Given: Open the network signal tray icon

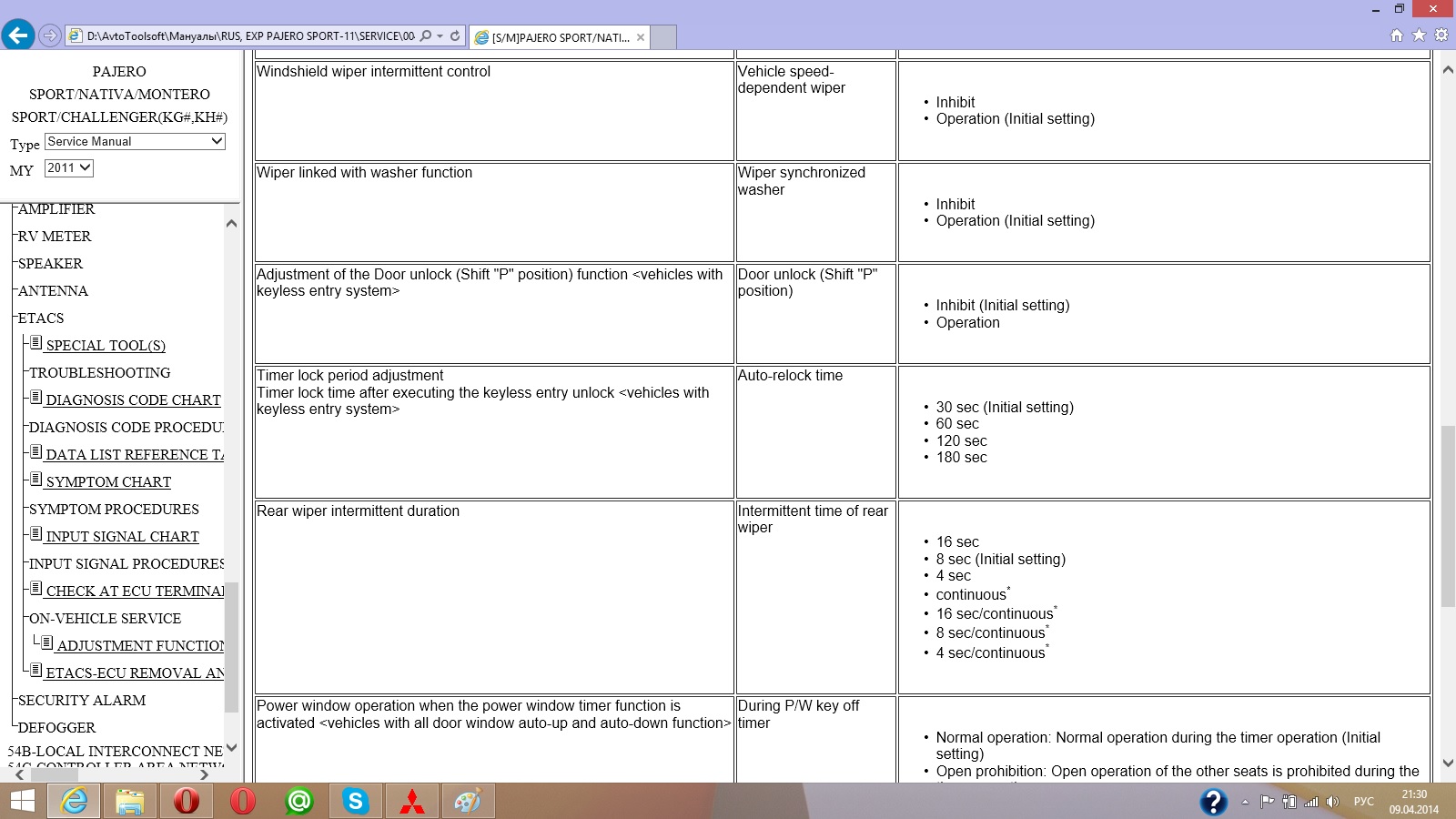Looking at the screenshot, I should tap(1311, 802).
